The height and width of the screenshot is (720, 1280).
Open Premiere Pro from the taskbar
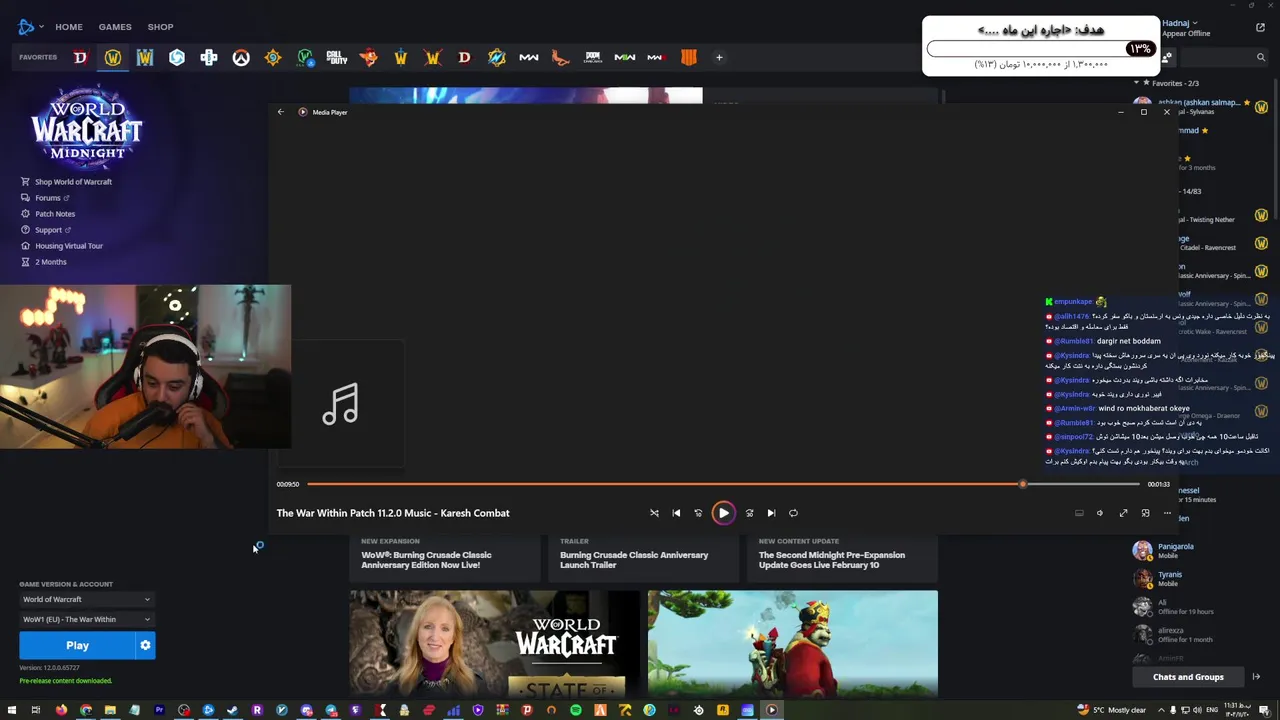pos(159,710)
